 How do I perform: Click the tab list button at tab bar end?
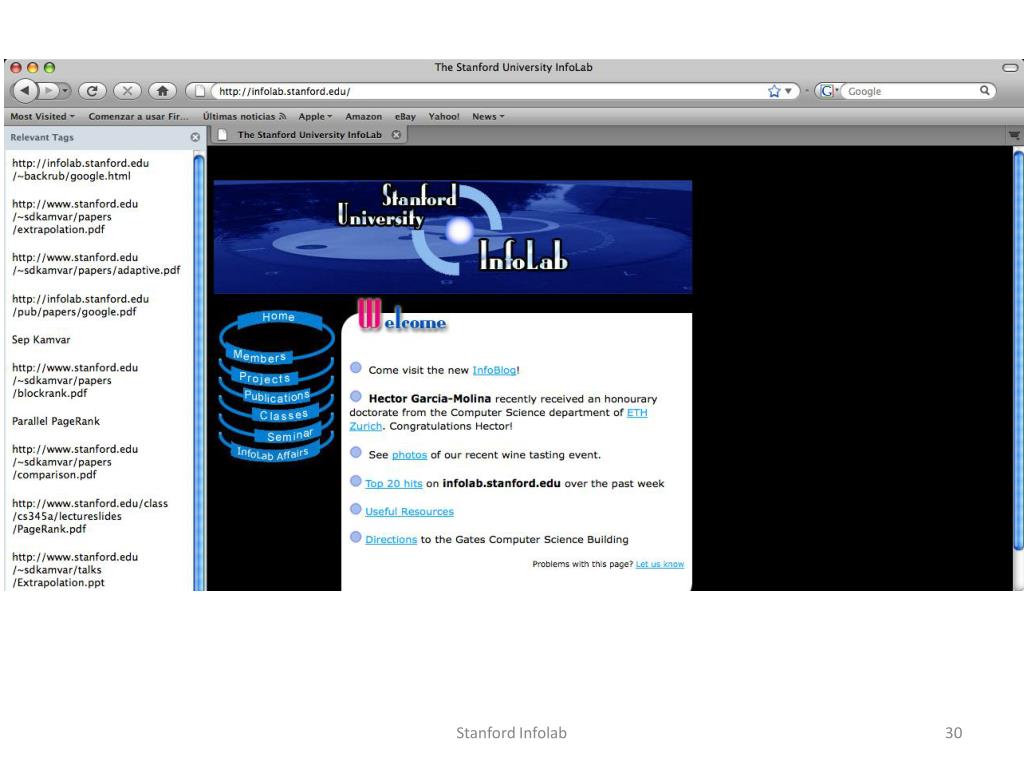(x=1014, y=135)
